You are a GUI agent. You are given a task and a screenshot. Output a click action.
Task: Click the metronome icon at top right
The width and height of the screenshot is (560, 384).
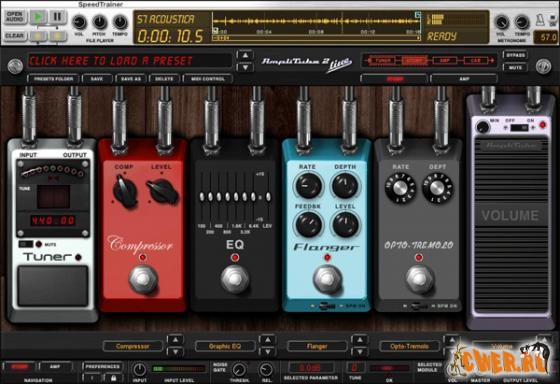[x=540, y=21]
